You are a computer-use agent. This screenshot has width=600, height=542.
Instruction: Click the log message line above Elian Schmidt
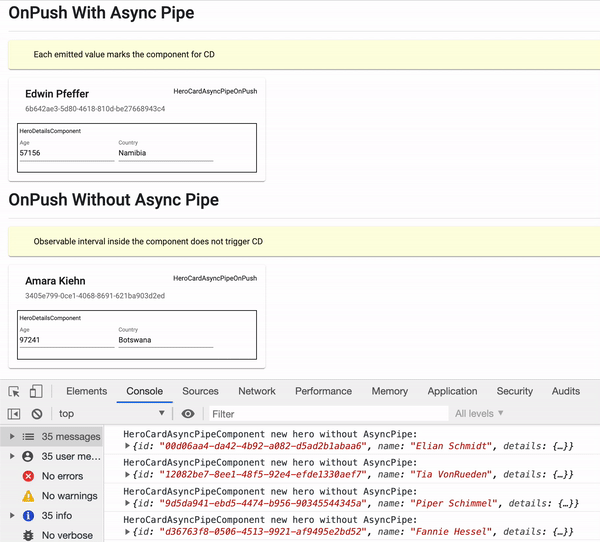[270, 434]
